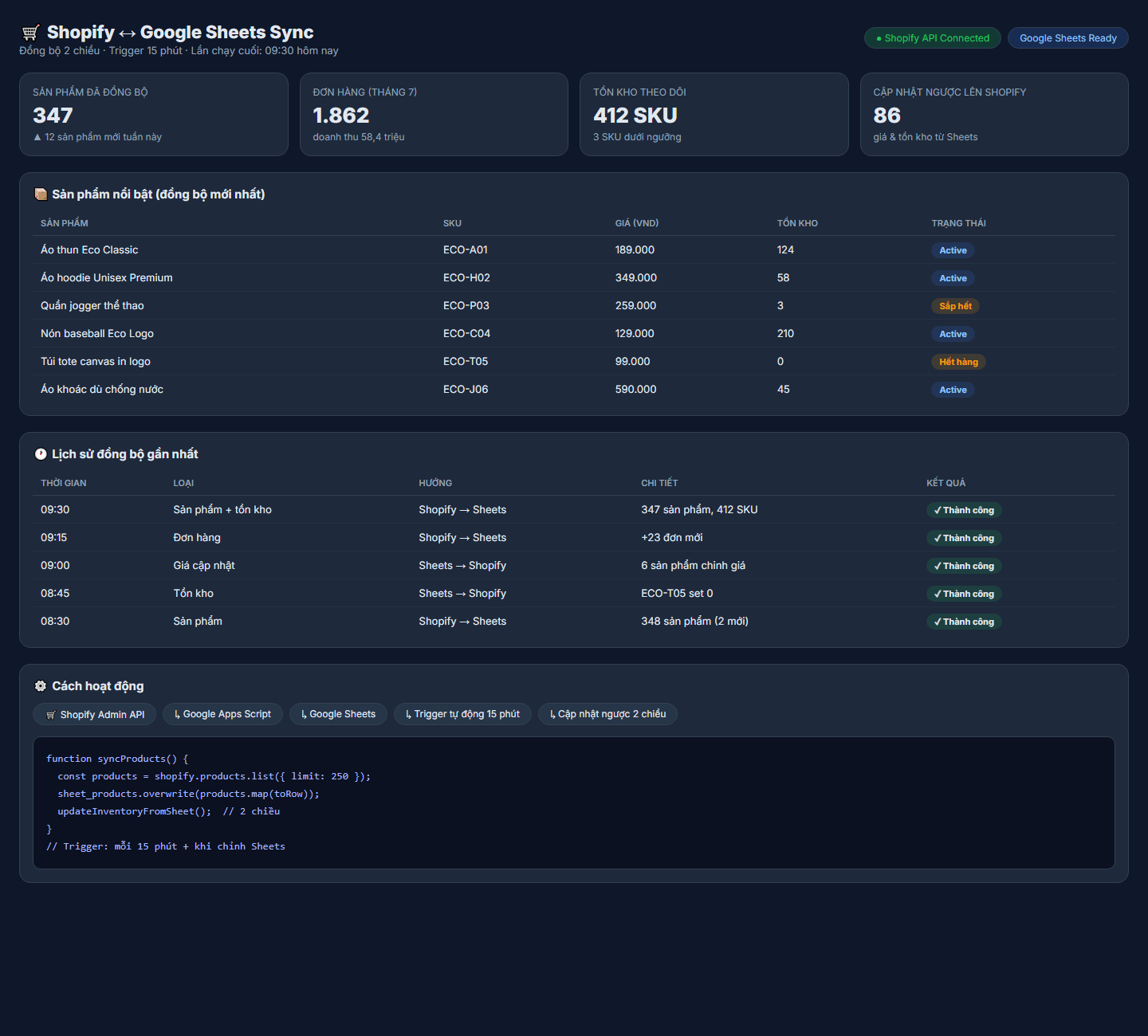The height and width of the screenshot is (1036, 1148).
Task: Click SKU cell ECO-J06
Action: (x=466, y=390)
